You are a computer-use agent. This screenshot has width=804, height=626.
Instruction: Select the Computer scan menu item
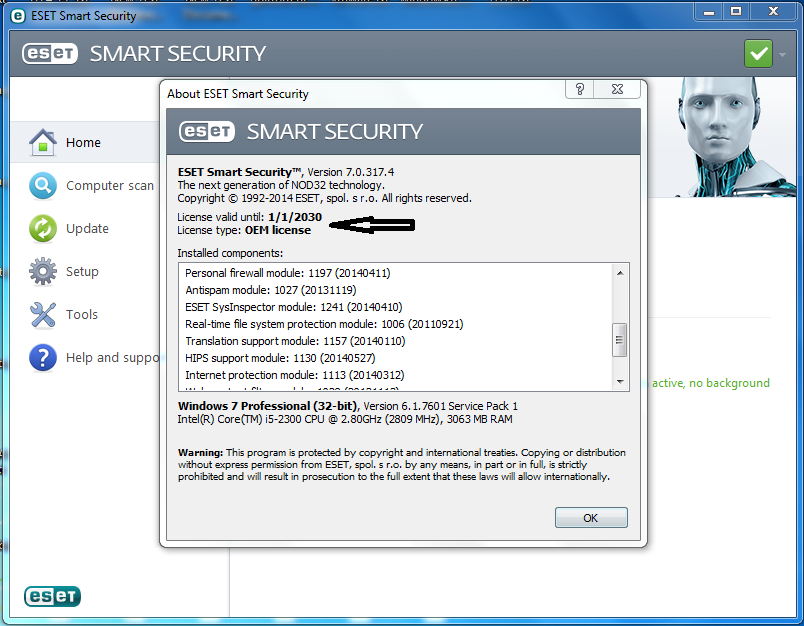pos(110,186)
